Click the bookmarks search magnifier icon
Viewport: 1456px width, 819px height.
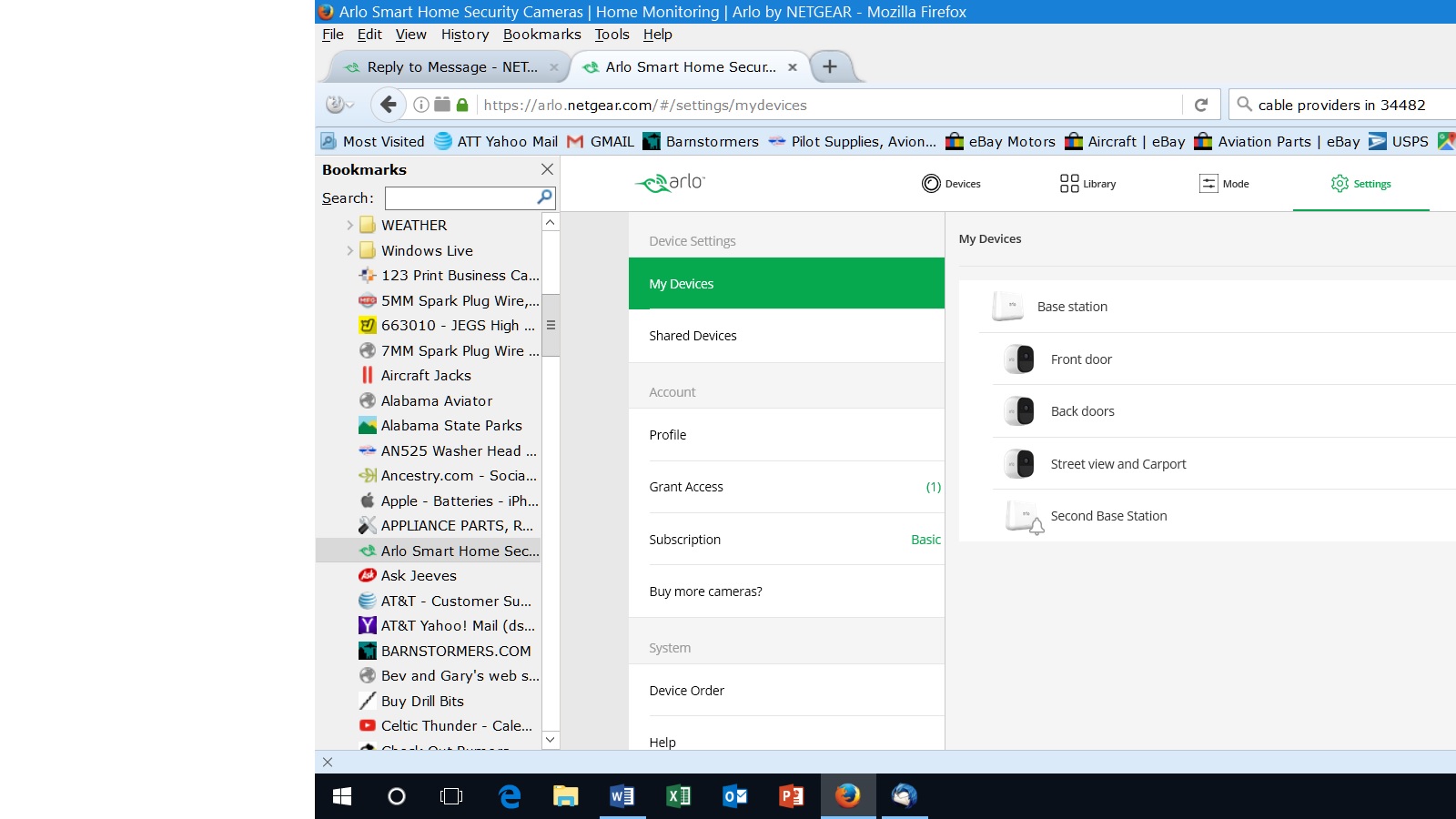(544, 197)
